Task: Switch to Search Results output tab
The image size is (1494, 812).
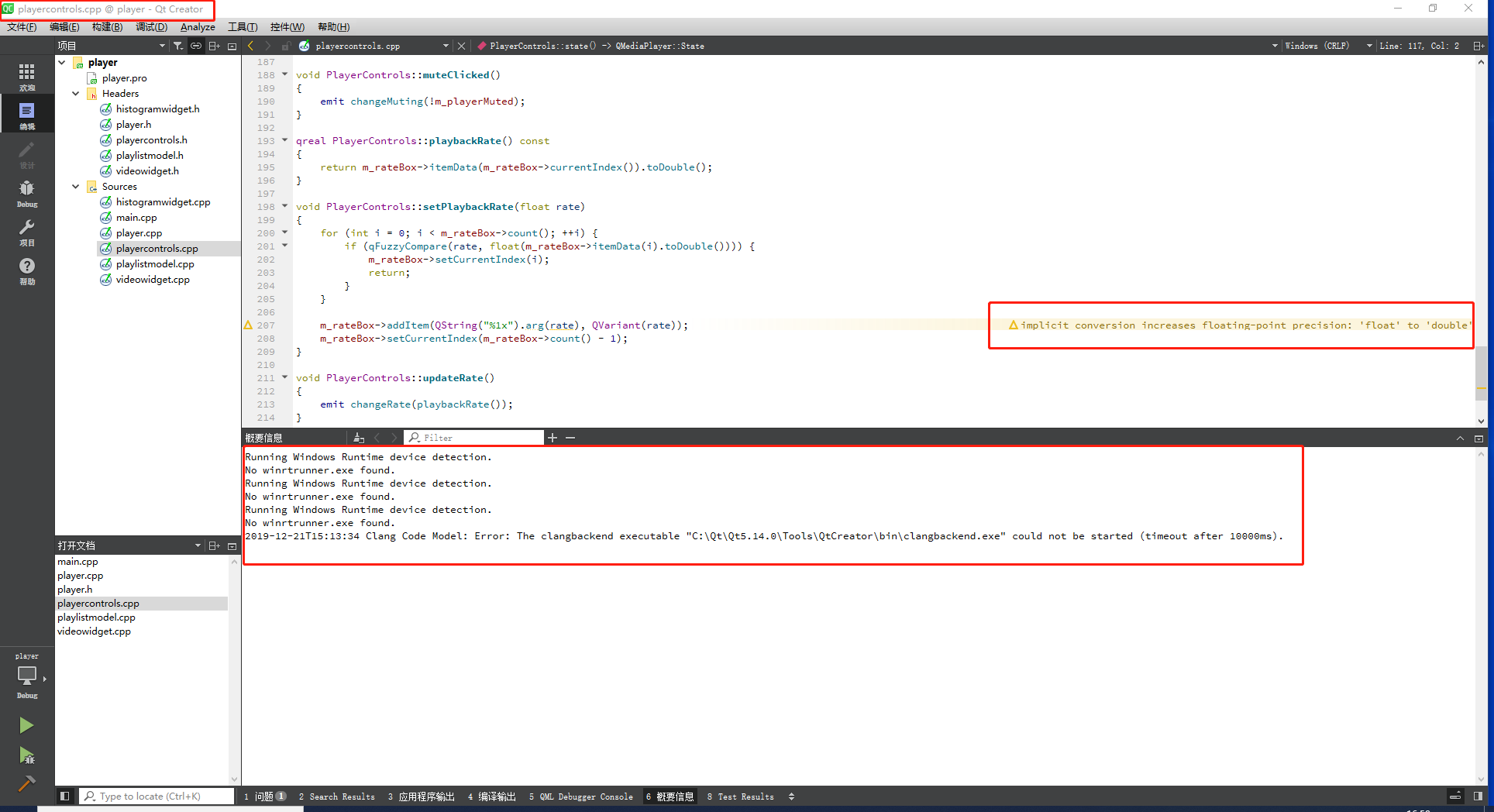Action: click(337, 797)
